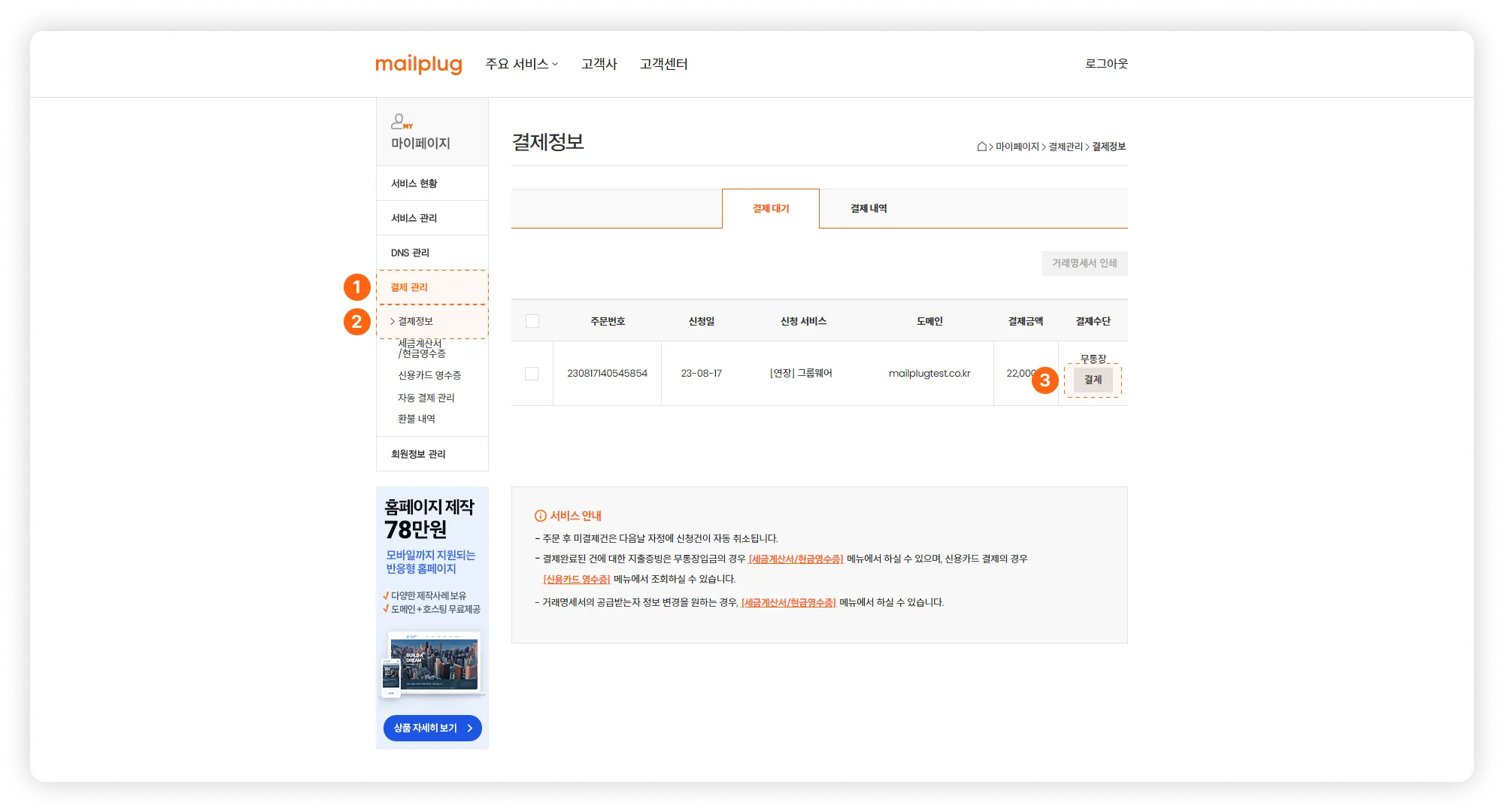Click the number 3 step marker
1504x812 pixels.
coord(1045,380)
